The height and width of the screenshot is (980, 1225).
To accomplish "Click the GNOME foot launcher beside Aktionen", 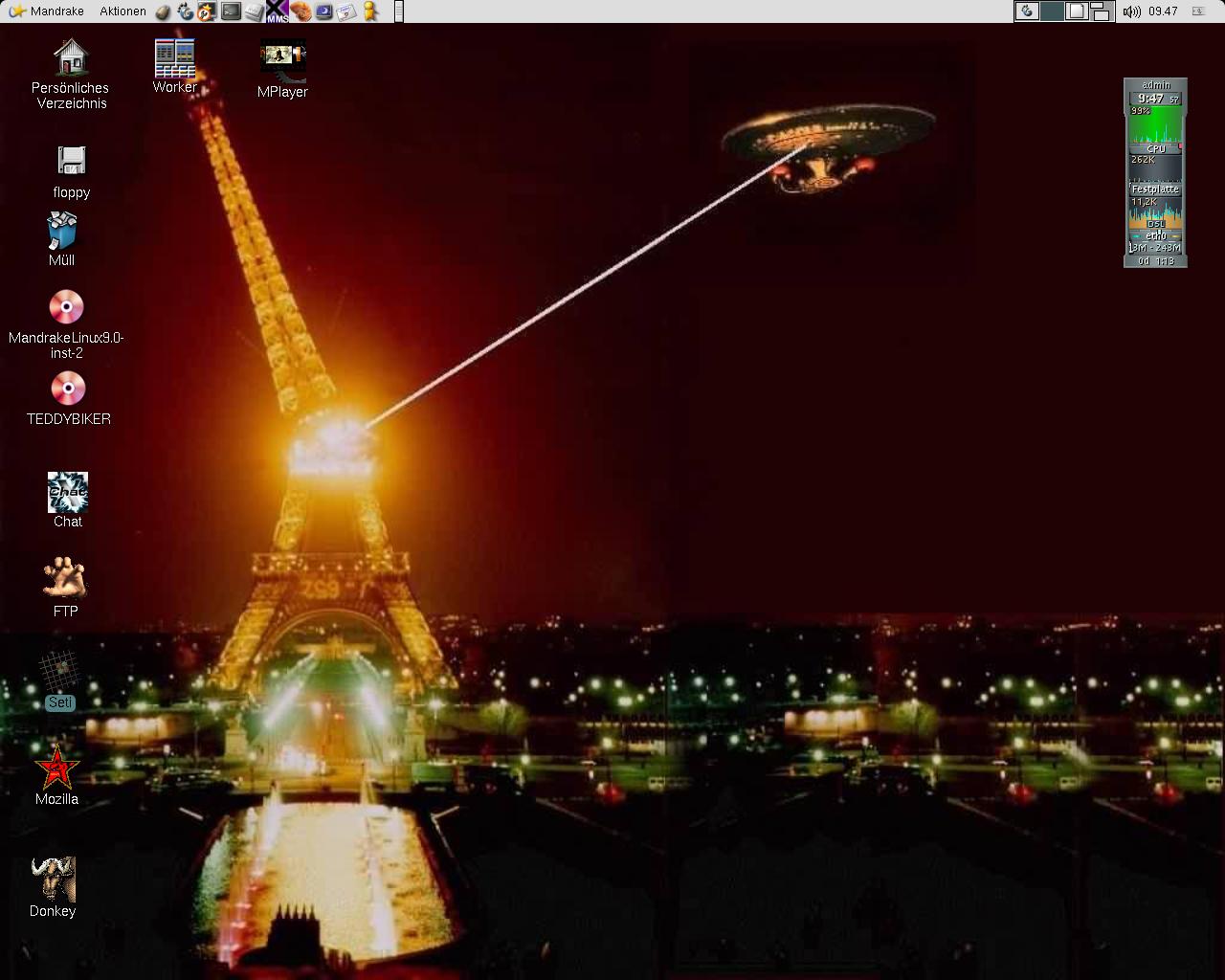I will click(x=185, y=11).
